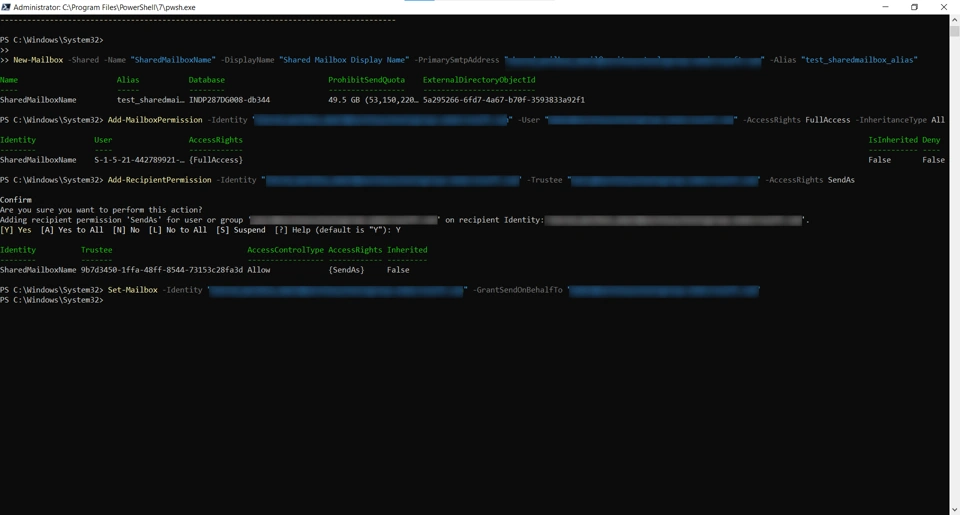
Task: Click the ProhibitSendQuota column header
Action: coord(366,80)
